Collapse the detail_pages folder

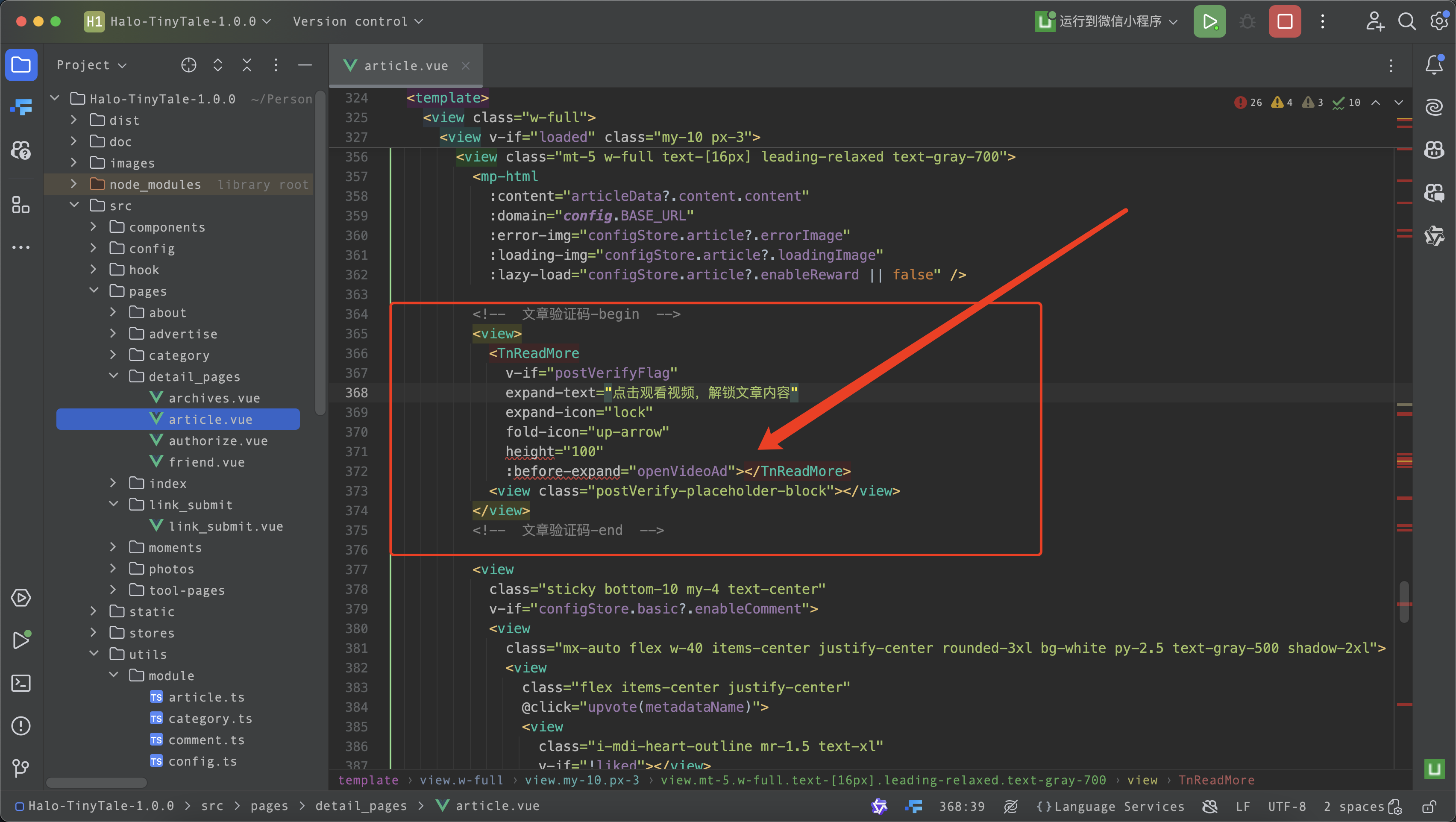point(113,376)
